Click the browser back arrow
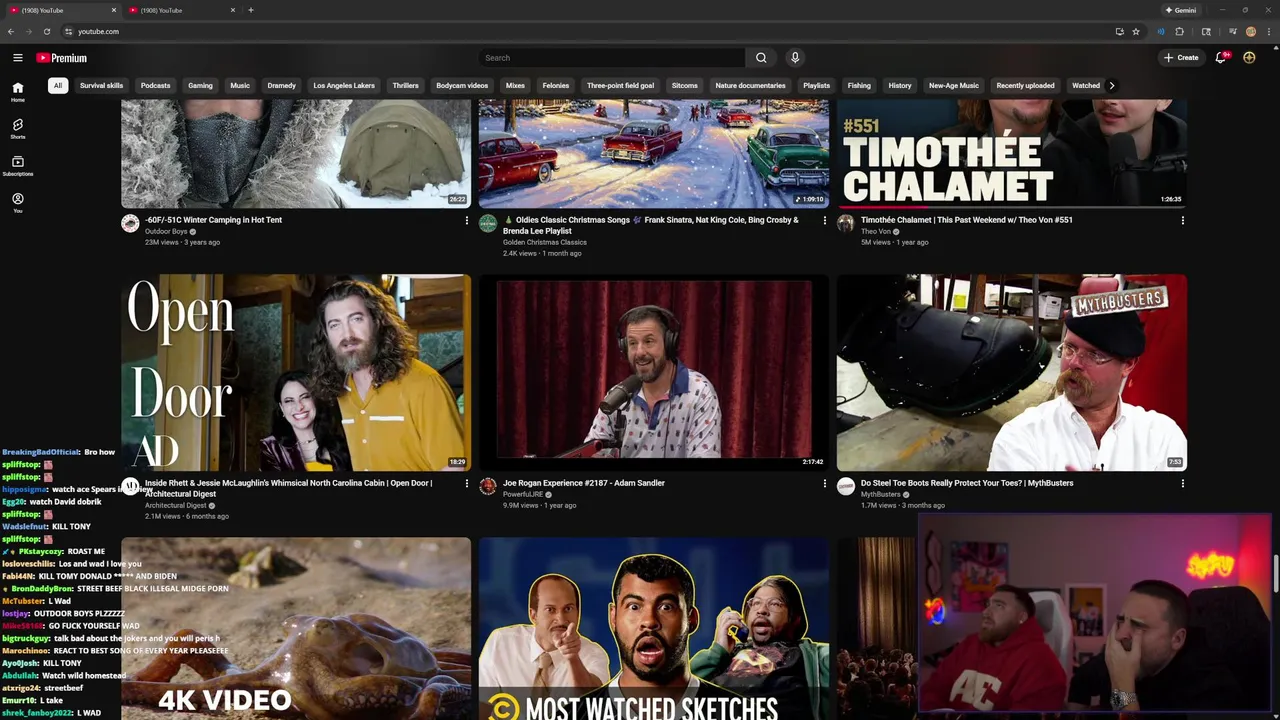The height and width of the screenshot is (720, 1280). 11,31
